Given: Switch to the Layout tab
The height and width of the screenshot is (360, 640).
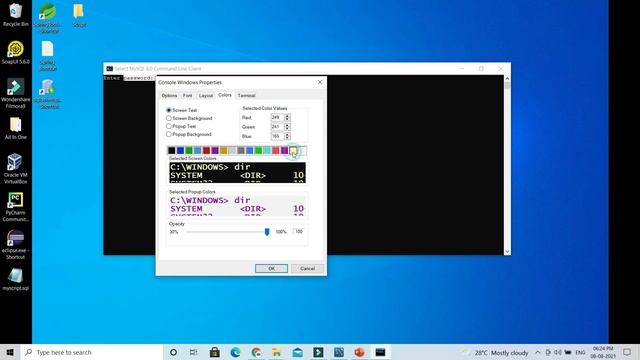Looking at the screenshot, I should pos(206,96).
